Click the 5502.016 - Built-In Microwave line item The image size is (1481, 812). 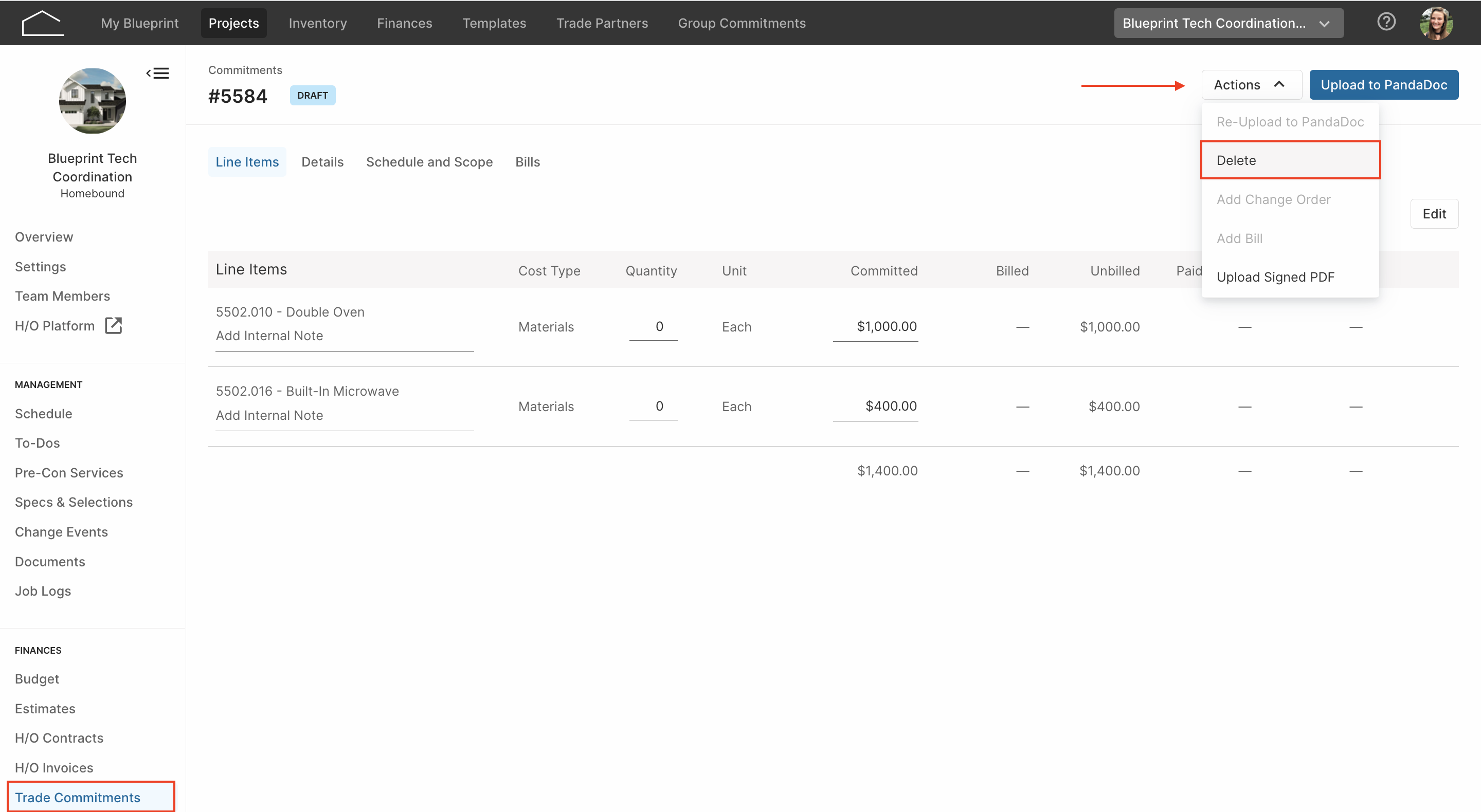[307, 391]
